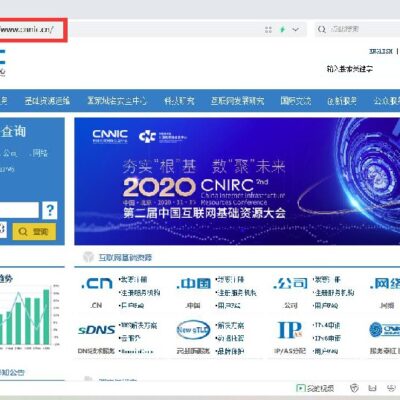Viewport: 400px width, 400px height.
Task: Click the question mark help icon
Action: click(x=50, y=210)
